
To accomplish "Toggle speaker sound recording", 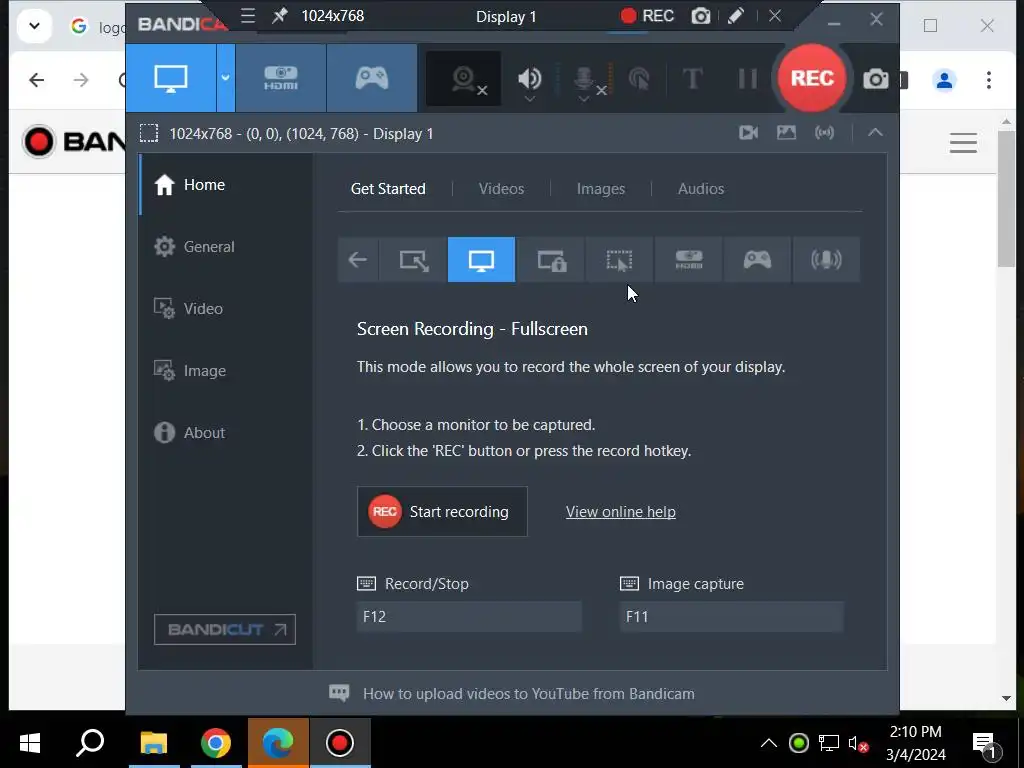I will click(529, 78).
